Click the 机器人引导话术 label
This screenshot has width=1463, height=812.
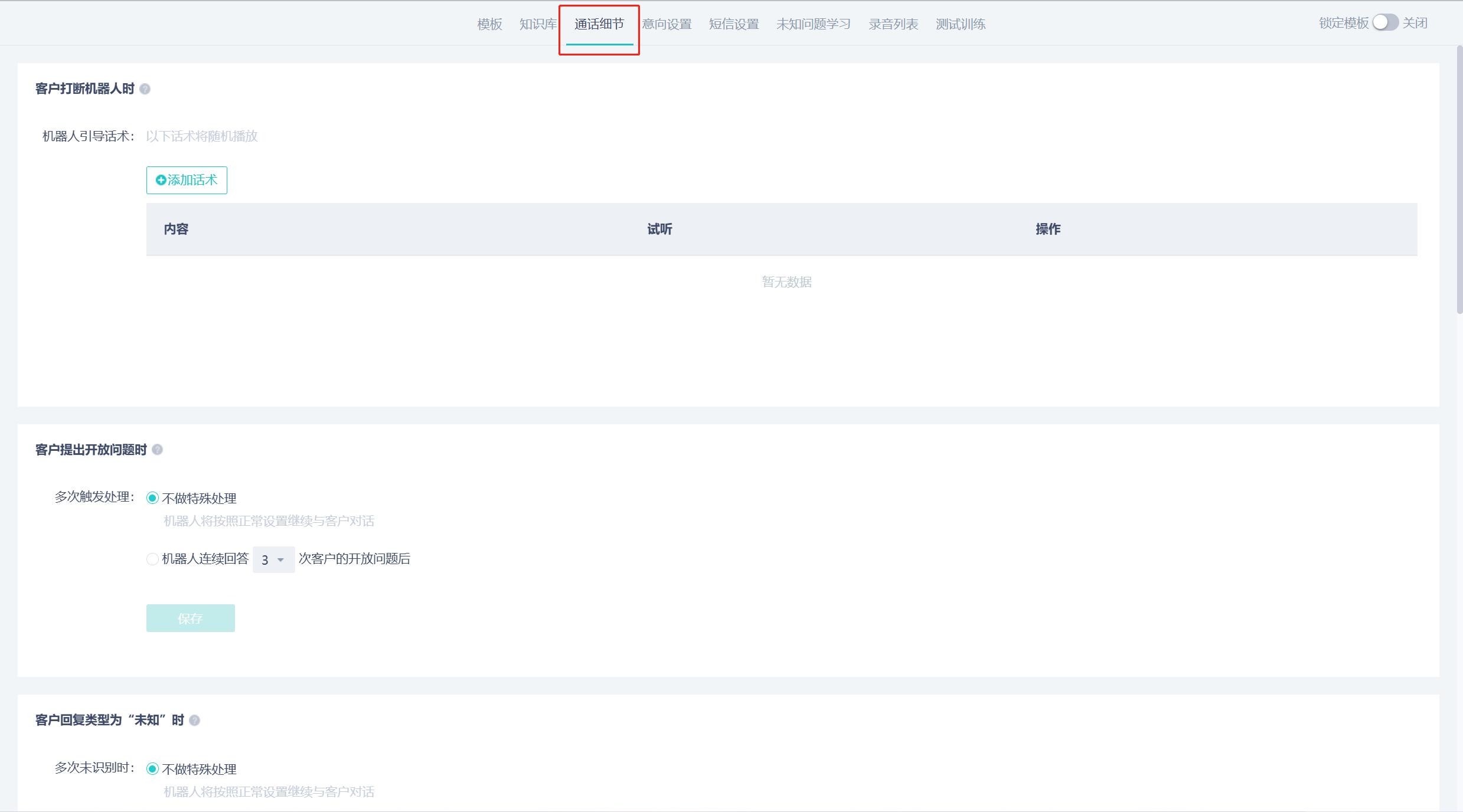[89, 136]
